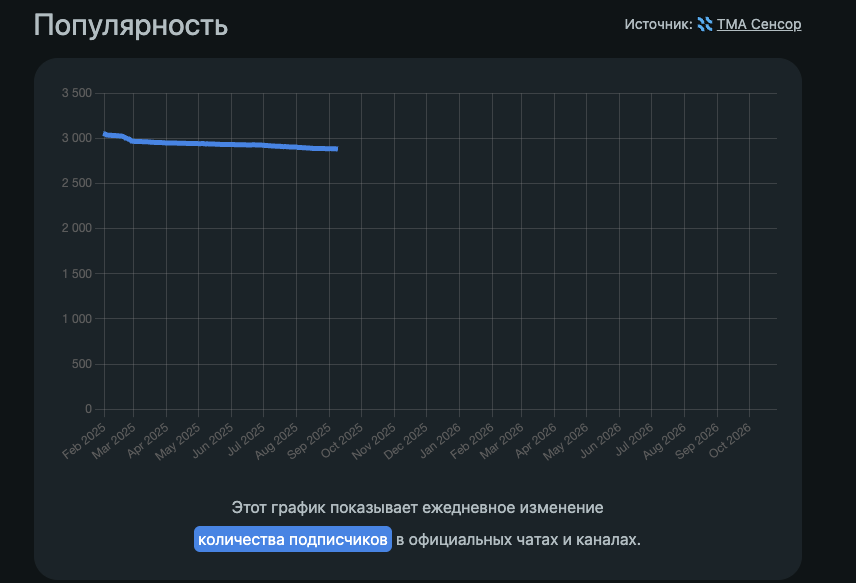Click the "Oct 2026" x-axis label
This screenshot has width=856, height=583.
730,441
